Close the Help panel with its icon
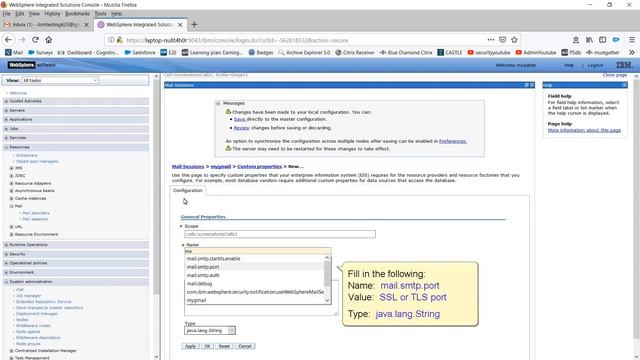This screenshot has width=640, height=360. pyautogui.click(x=624, y=85)
